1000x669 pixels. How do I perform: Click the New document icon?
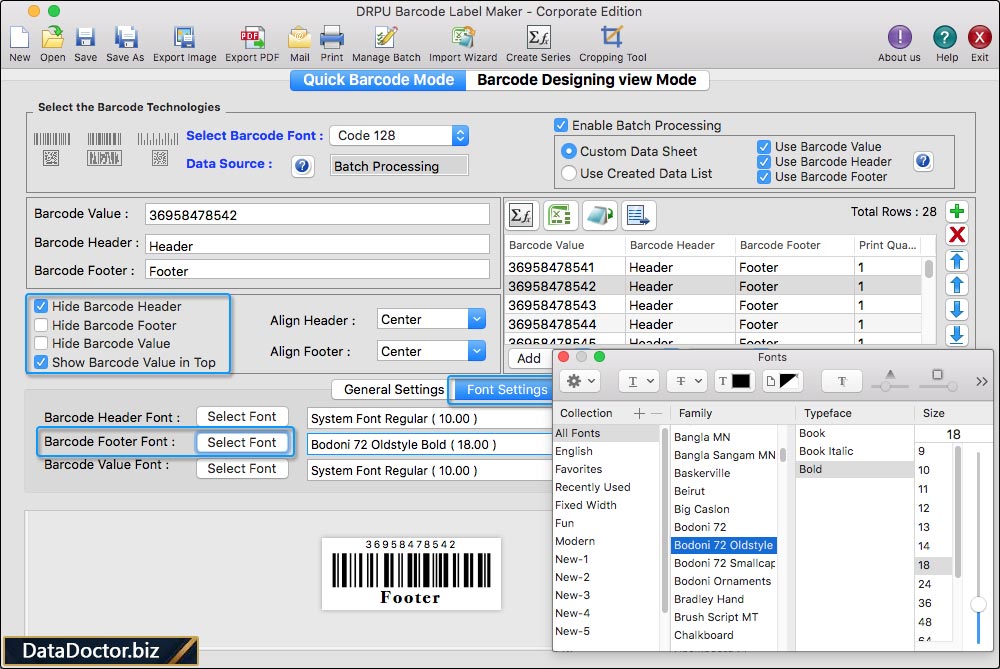pos(20,38)
